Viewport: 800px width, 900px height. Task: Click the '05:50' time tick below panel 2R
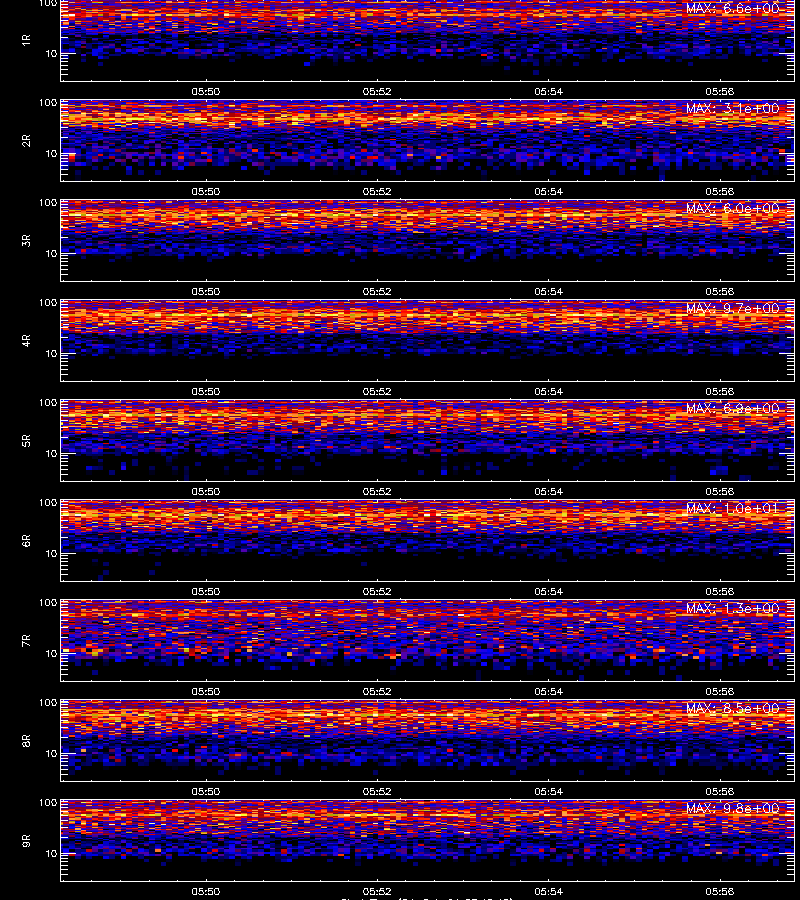[x=205, y=192]
